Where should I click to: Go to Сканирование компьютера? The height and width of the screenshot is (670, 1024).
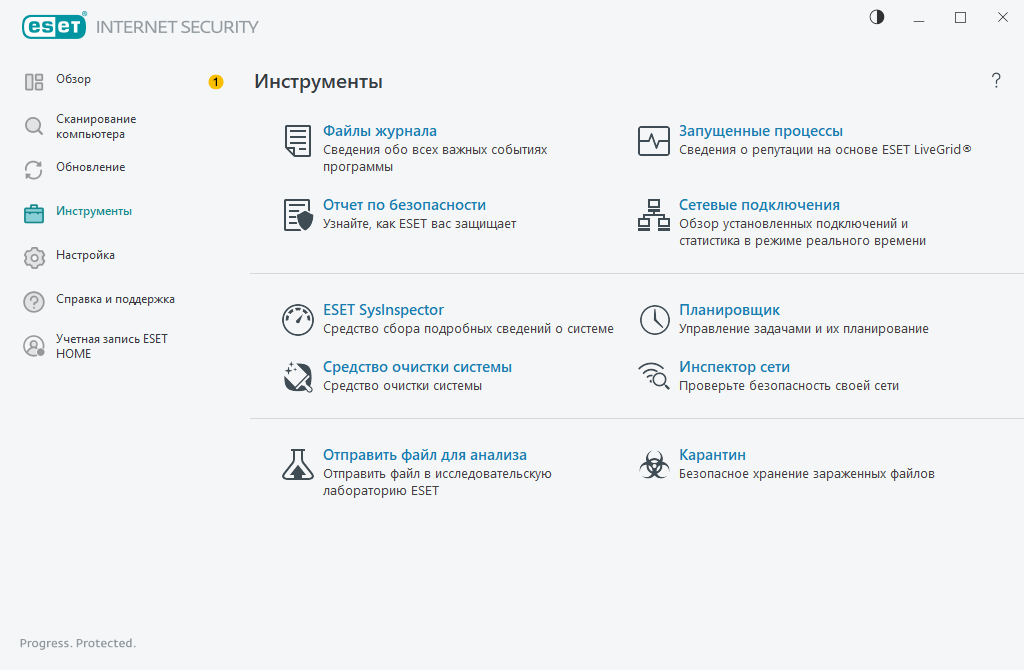tap(96, 127)
